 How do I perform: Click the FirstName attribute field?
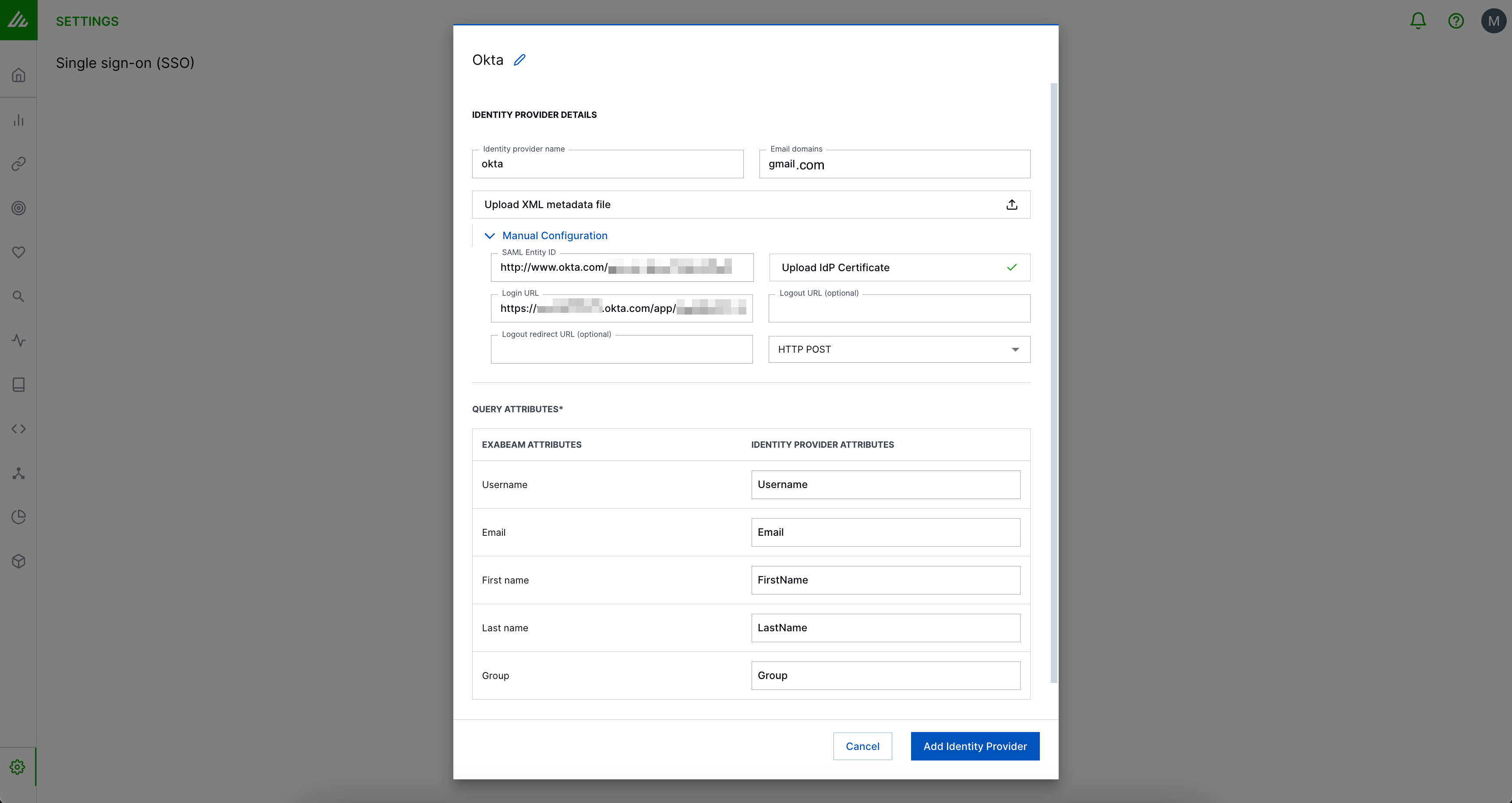[886, 580]
